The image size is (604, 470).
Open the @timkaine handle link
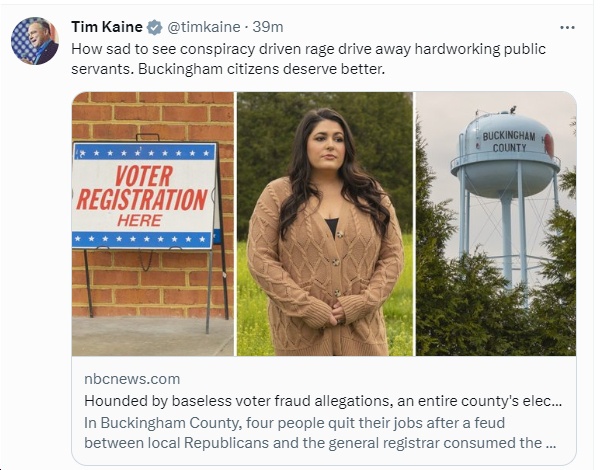[204, 27]
